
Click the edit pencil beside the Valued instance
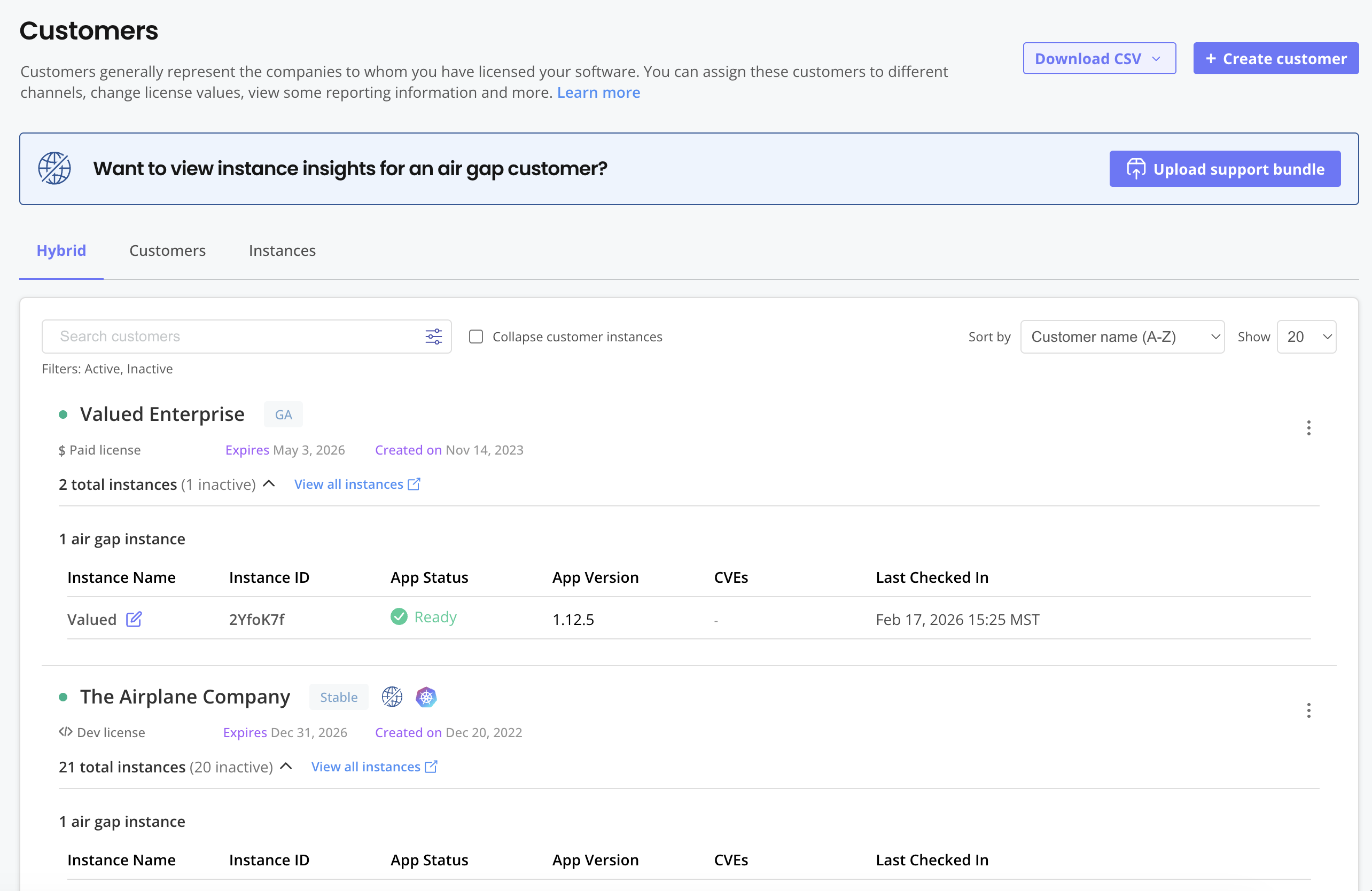[133, 619]
